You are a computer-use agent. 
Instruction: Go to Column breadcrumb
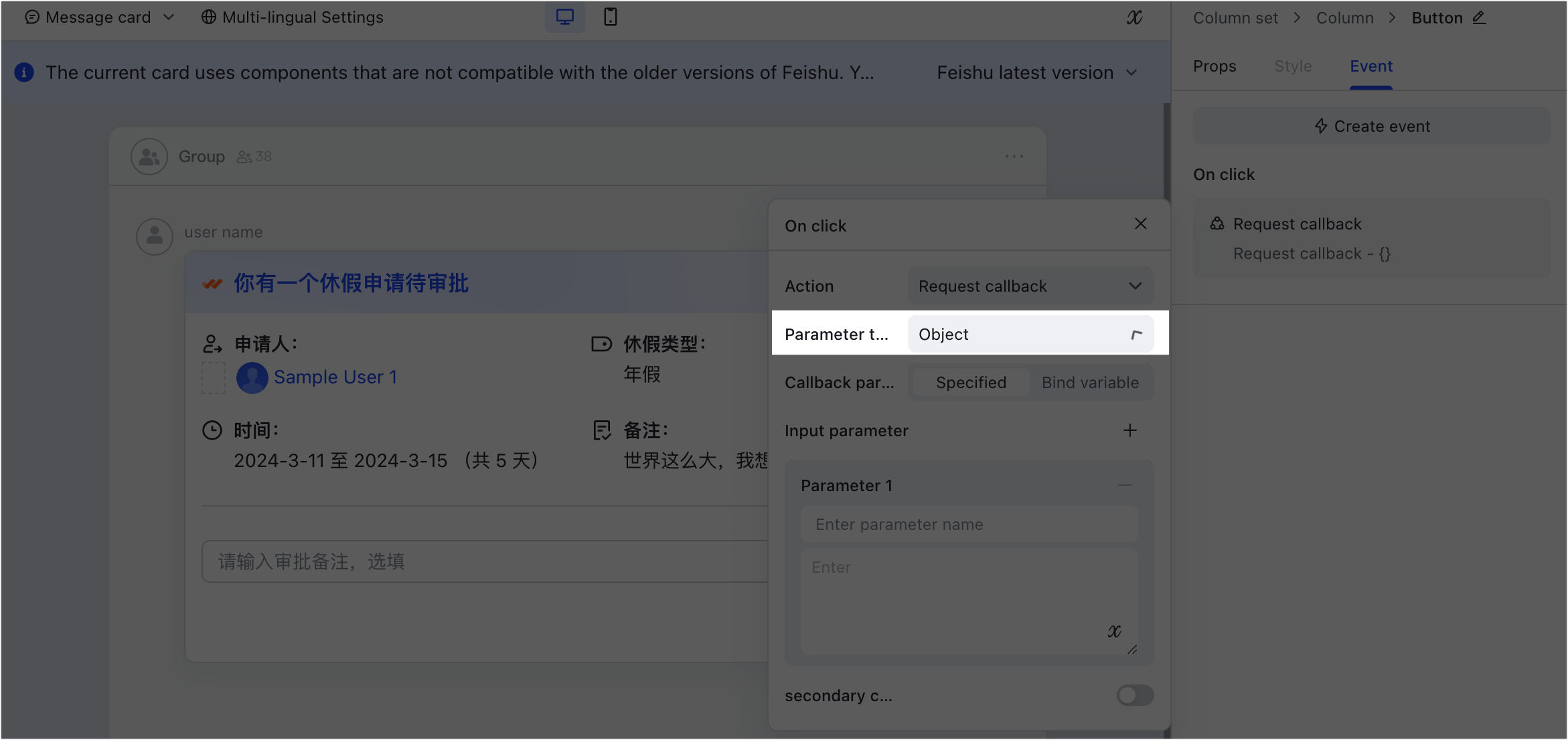tap(1344, 18)
